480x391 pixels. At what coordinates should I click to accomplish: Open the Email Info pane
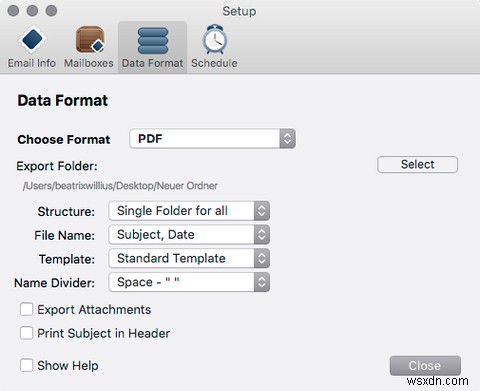(x=32, y=47)
